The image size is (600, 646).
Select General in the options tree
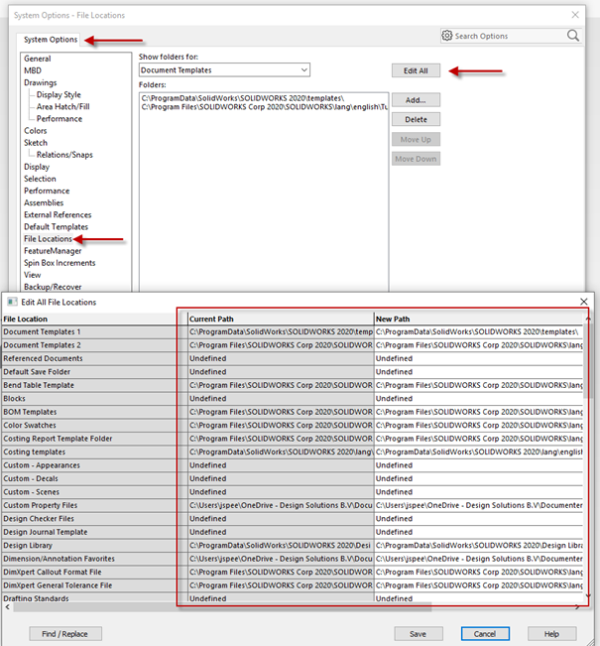coord(37,59)
